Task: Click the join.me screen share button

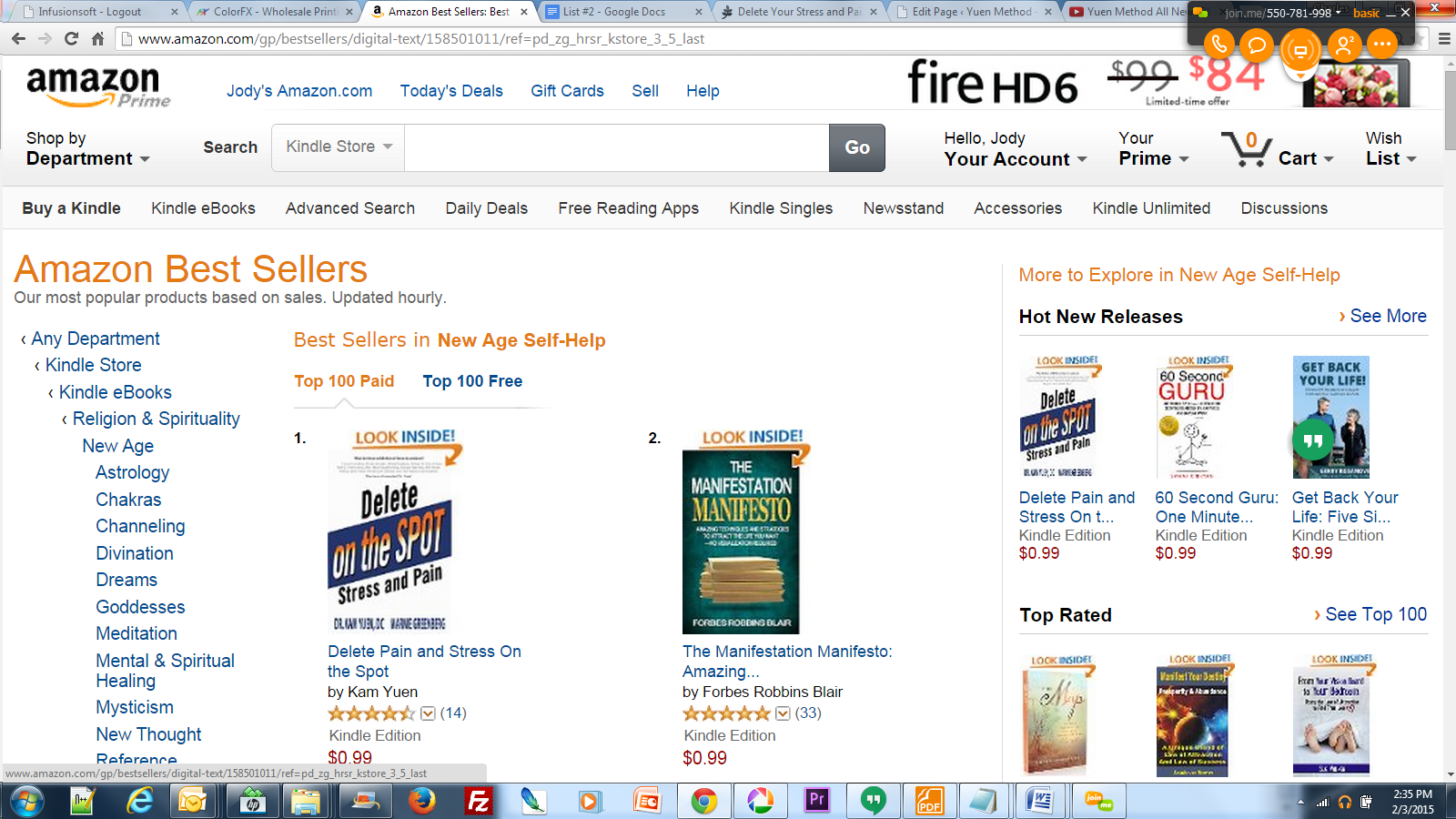Action: pyautogui.click(x=1300, y=49)
